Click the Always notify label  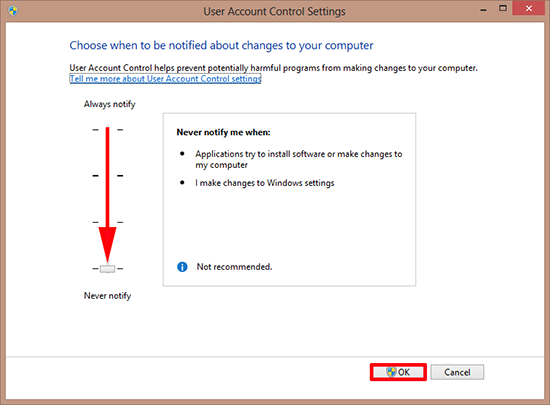109,104
